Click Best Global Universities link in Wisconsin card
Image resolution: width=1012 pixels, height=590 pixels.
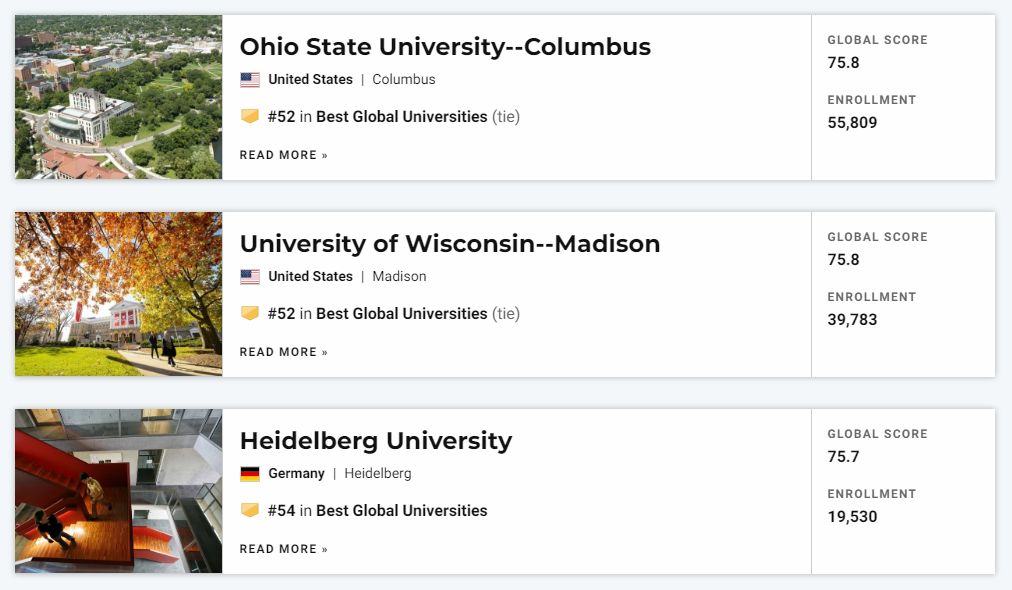(401, 314)
